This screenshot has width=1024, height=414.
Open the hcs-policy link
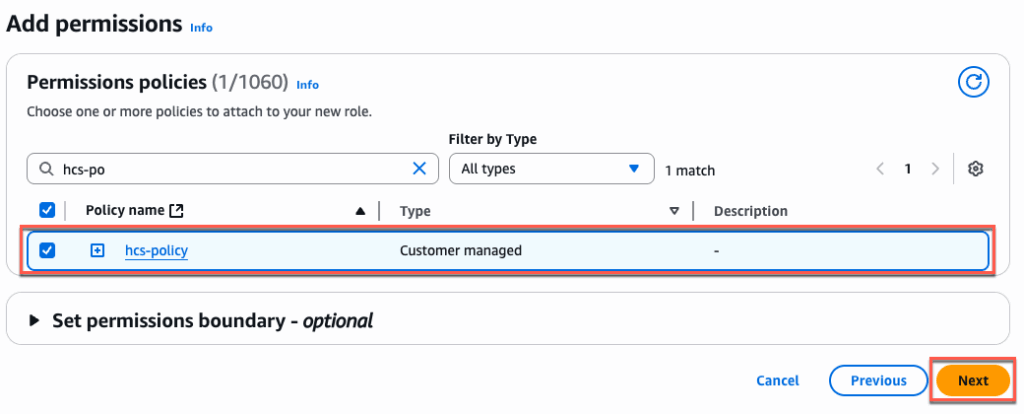click(156, 250)
